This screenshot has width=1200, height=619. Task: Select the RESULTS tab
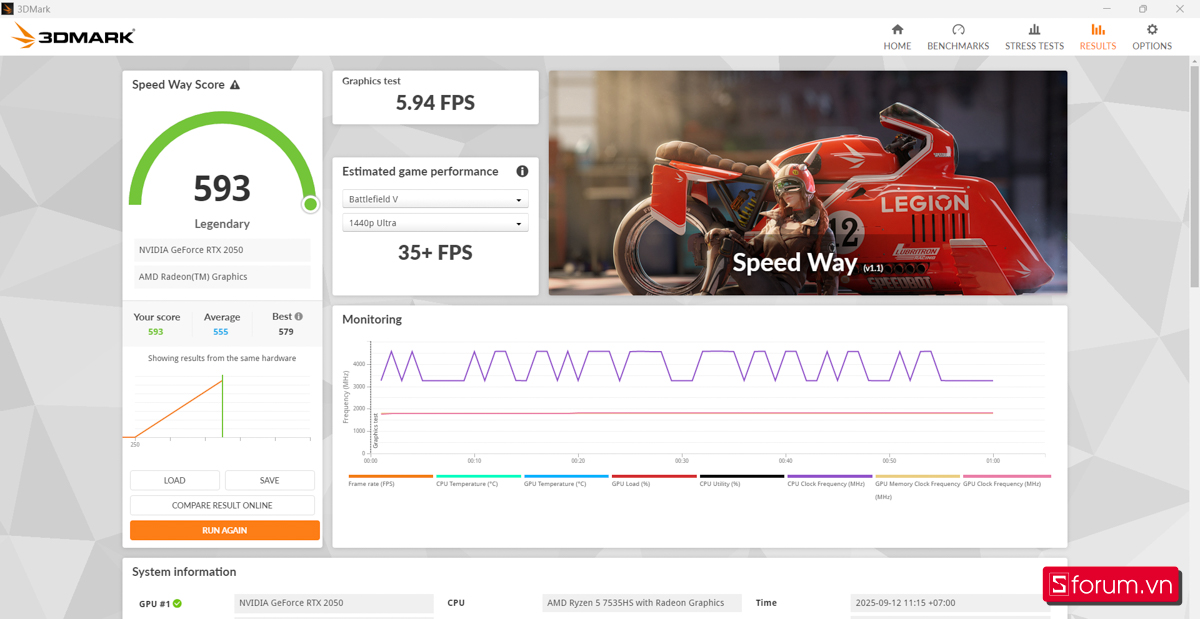(x=1098, y=37)
